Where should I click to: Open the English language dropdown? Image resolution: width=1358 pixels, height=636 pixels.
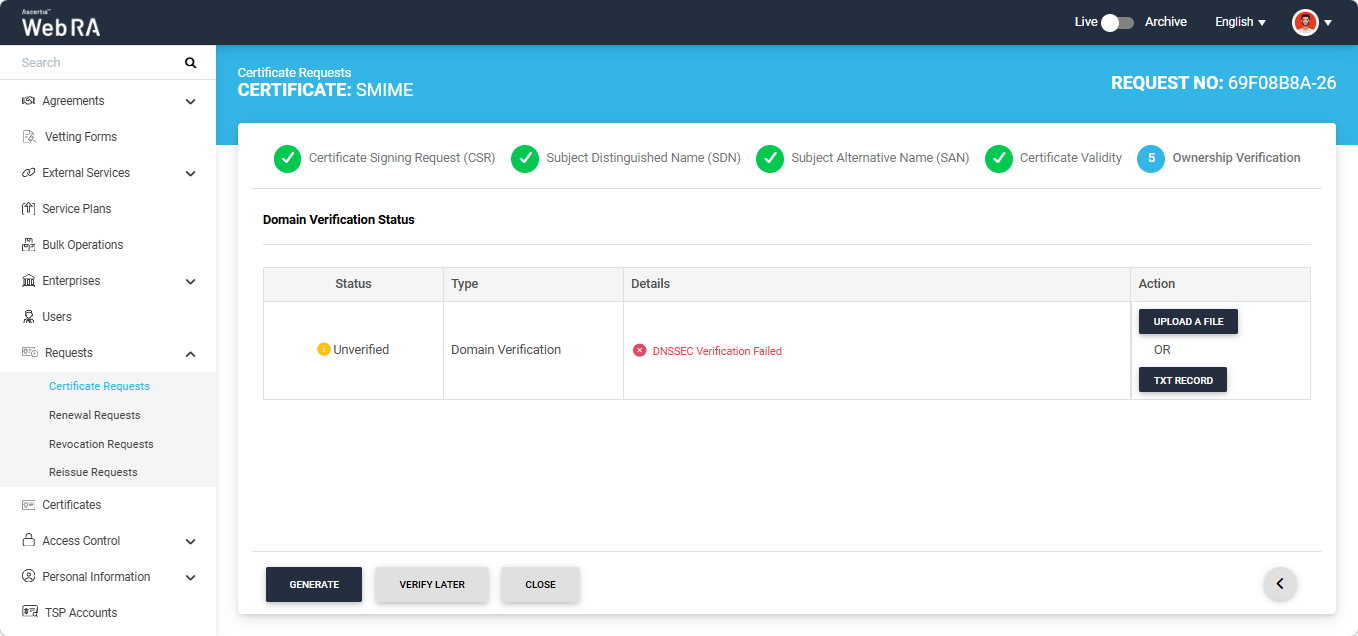coord(1240,22)
